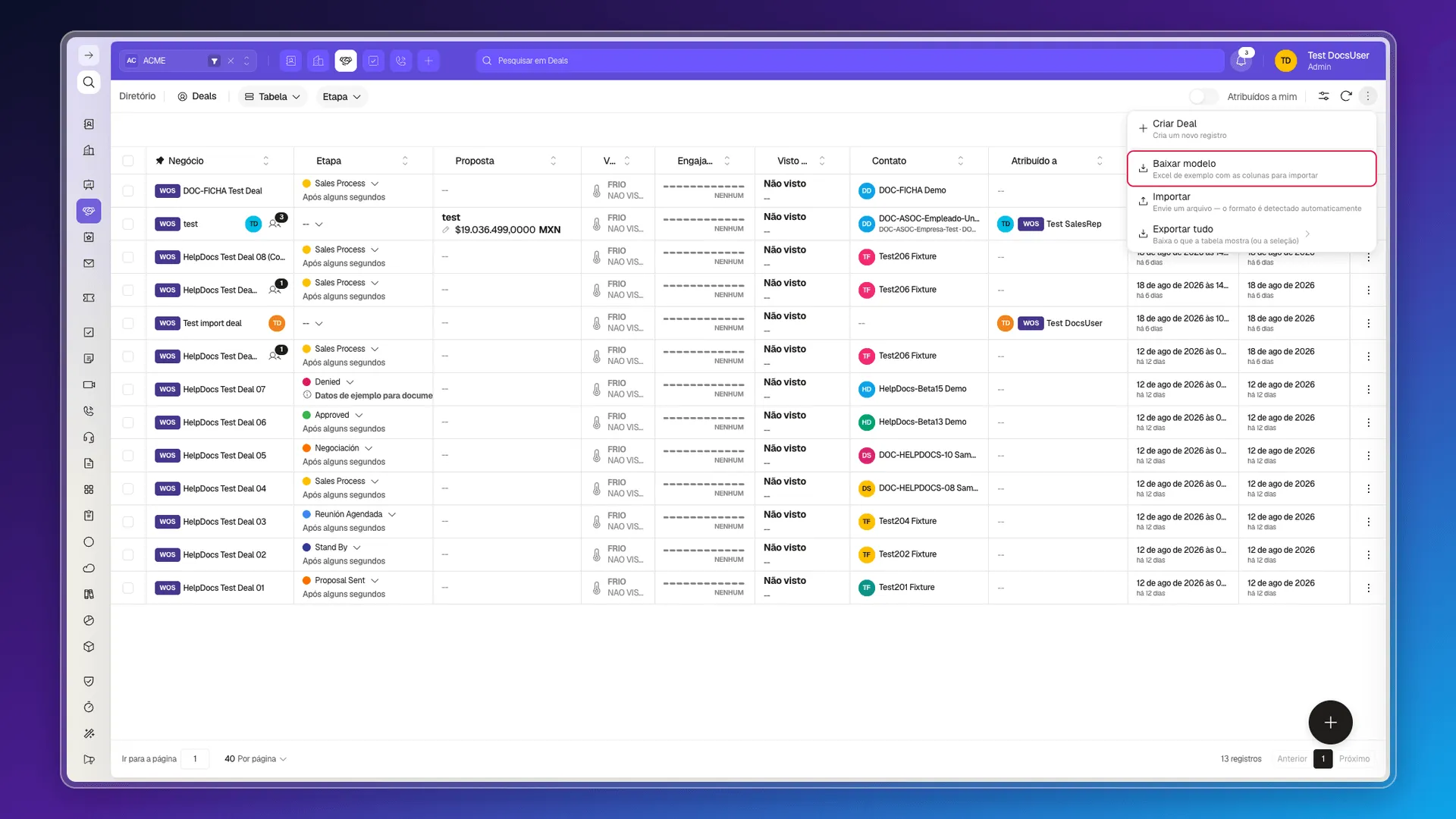Screen dimensions: 1456x819
Task: Click the Ir para a página input
Action: pos(195,758)
